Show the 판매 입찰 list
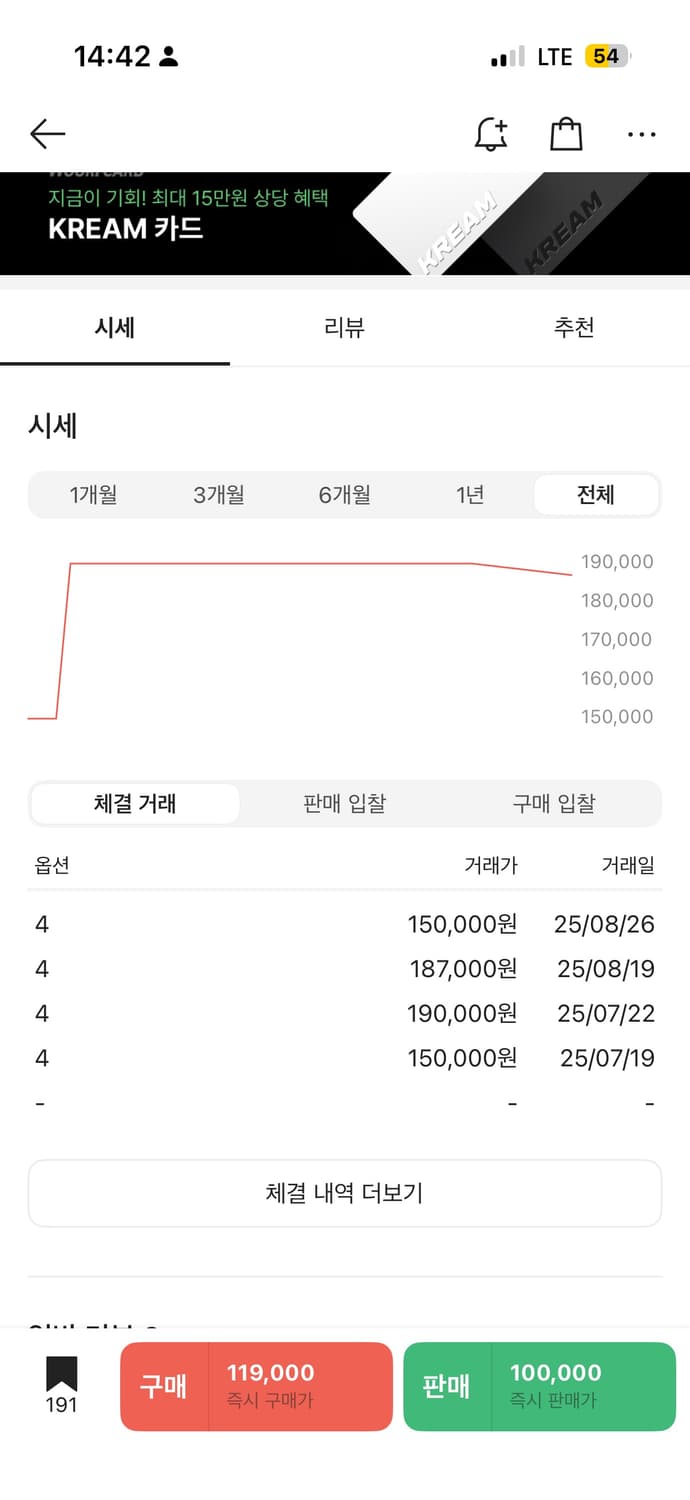The image size is (690, 1500). coord(345,804)
